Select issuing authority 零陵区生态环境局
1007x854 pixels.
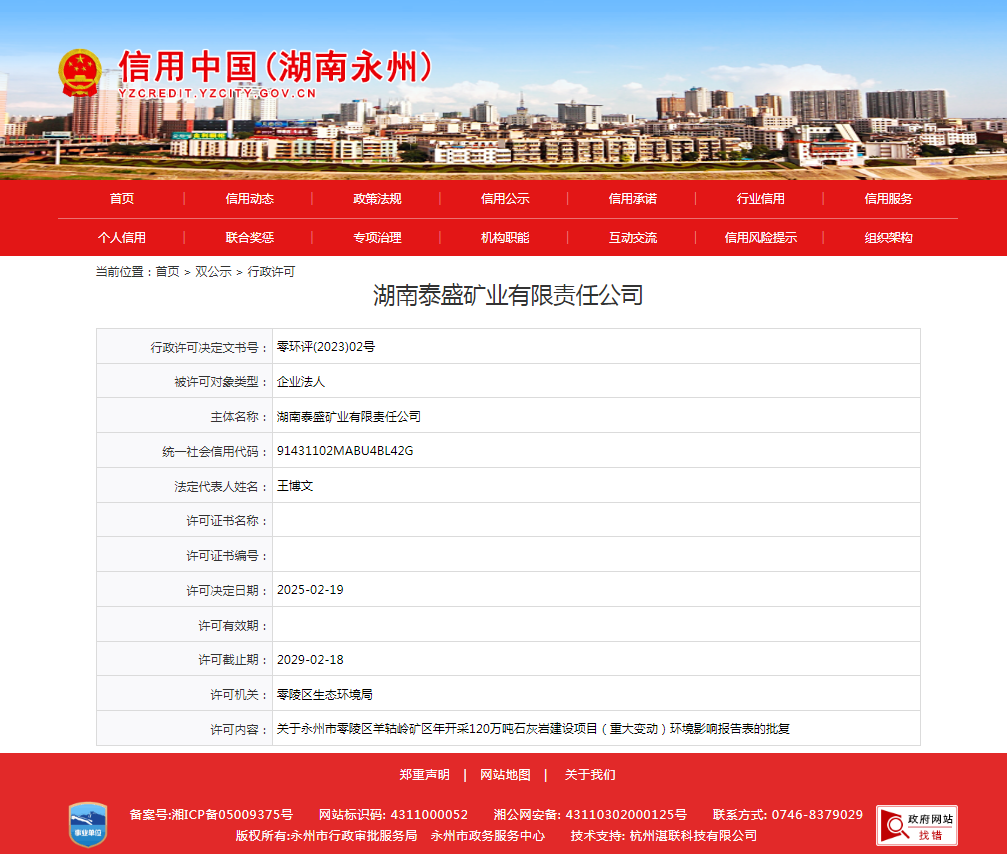click(x=324, y=695)
